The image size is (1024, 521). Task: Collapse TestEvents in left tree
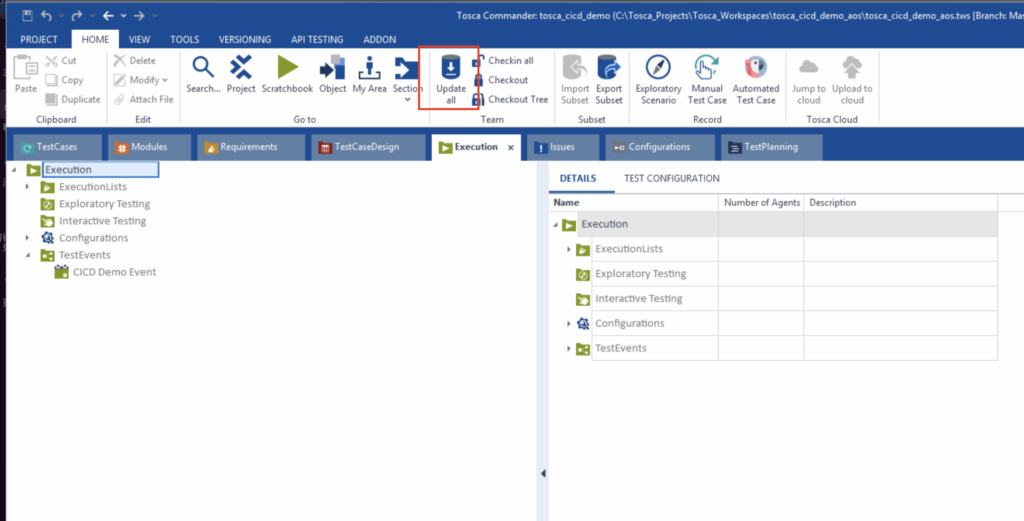27,255
